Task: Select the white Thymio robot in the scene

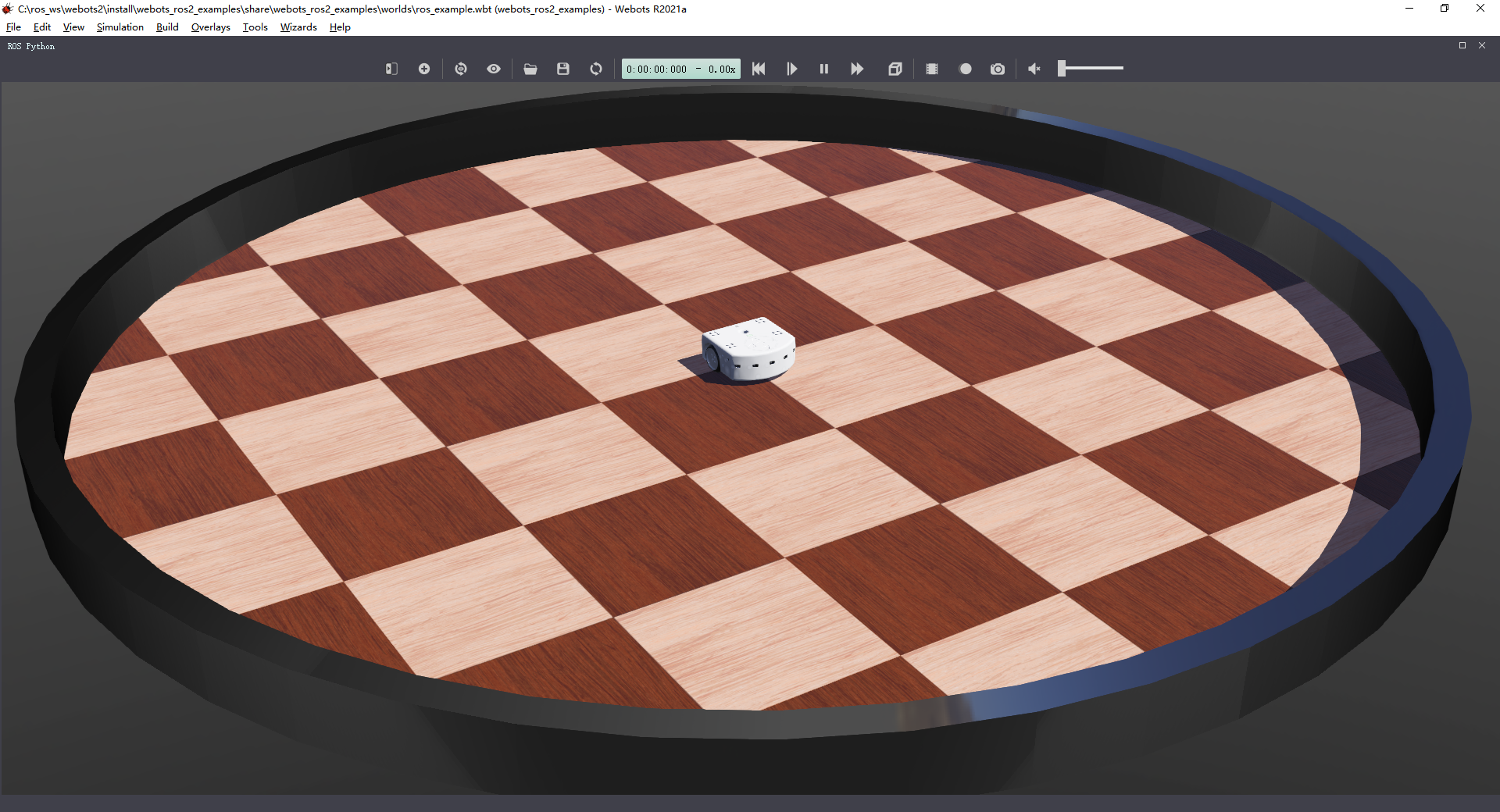Action: pos(748,349)
